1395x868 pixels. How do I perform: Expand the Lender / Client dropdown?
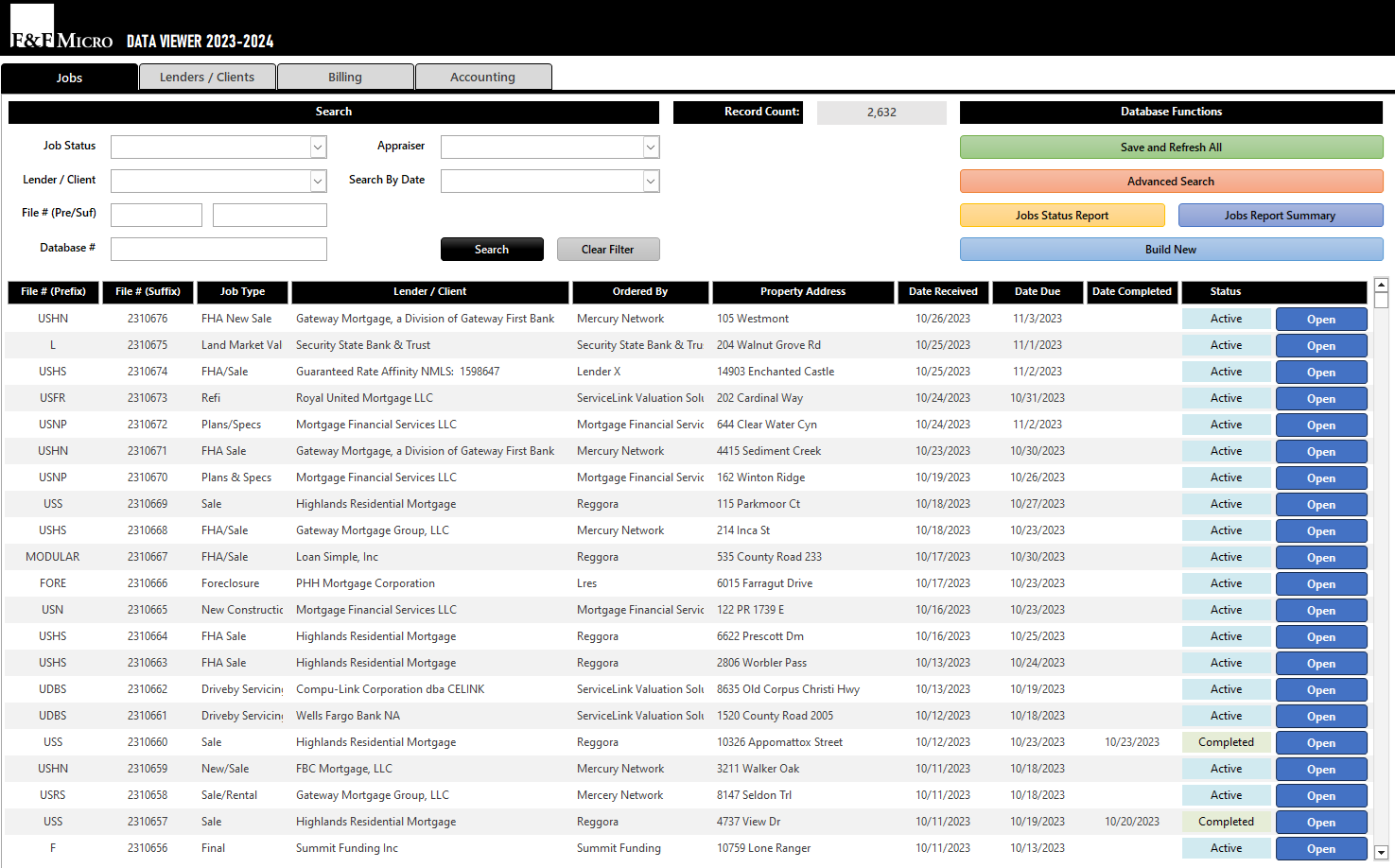(318, 181)
